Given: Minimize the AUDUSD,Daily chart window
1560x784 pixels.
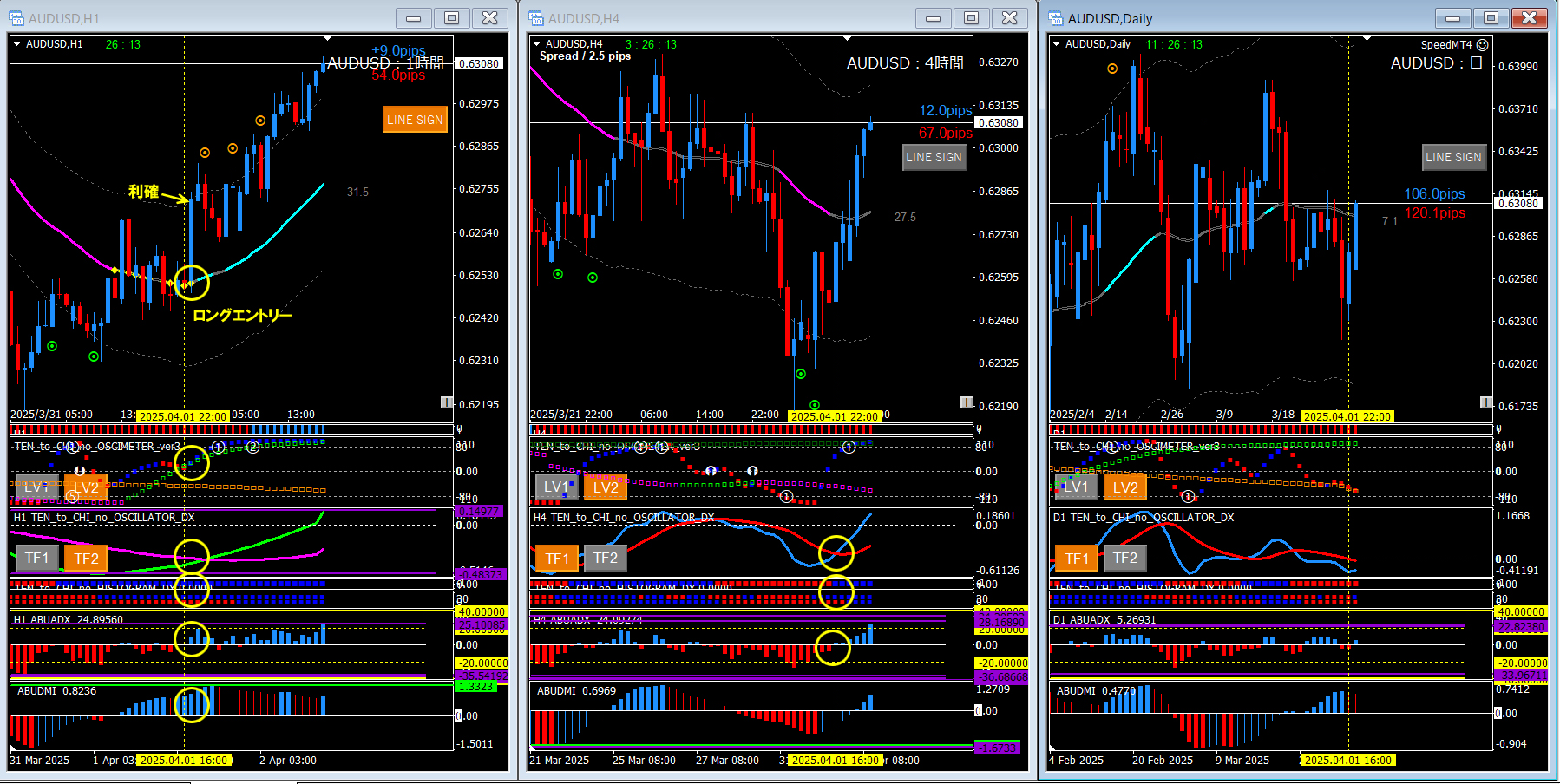Looking at the screenshot, I should (1453, 18).
